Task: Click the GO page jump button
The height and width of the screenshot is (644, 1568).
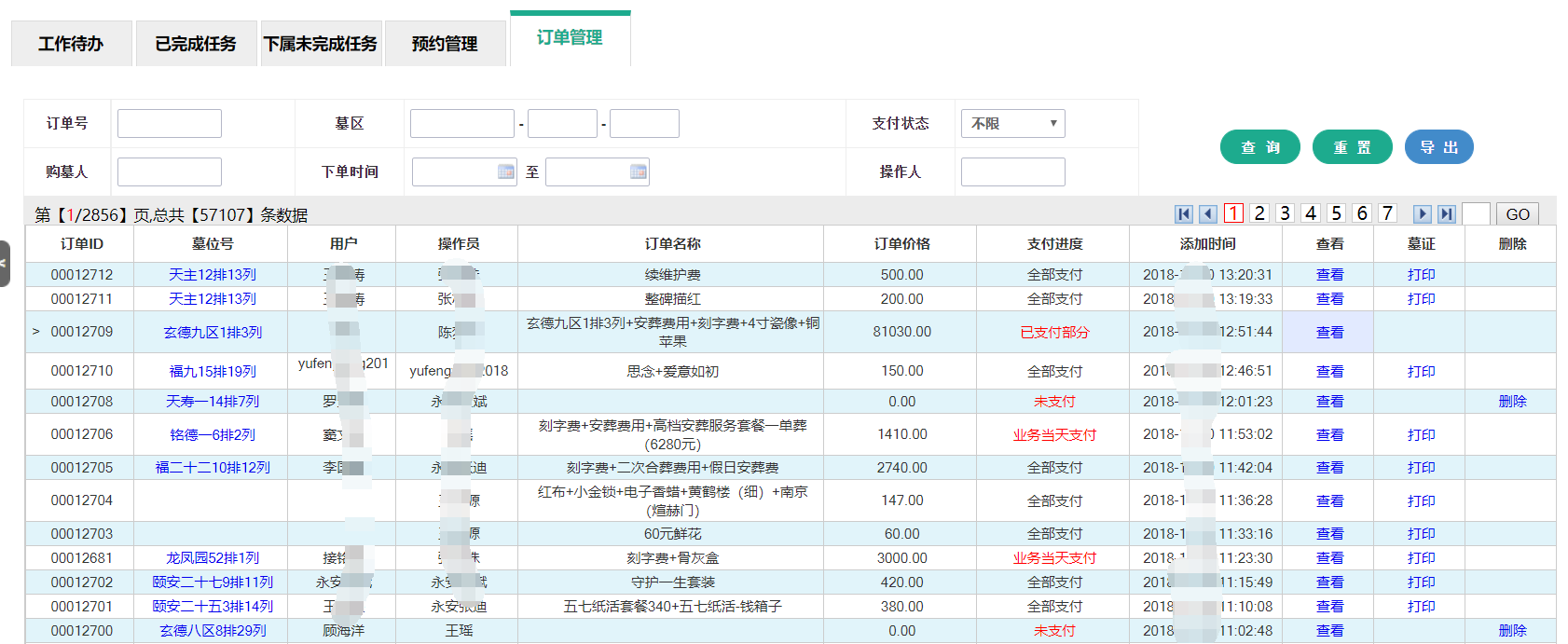Action: click(x=1517, y=214)
